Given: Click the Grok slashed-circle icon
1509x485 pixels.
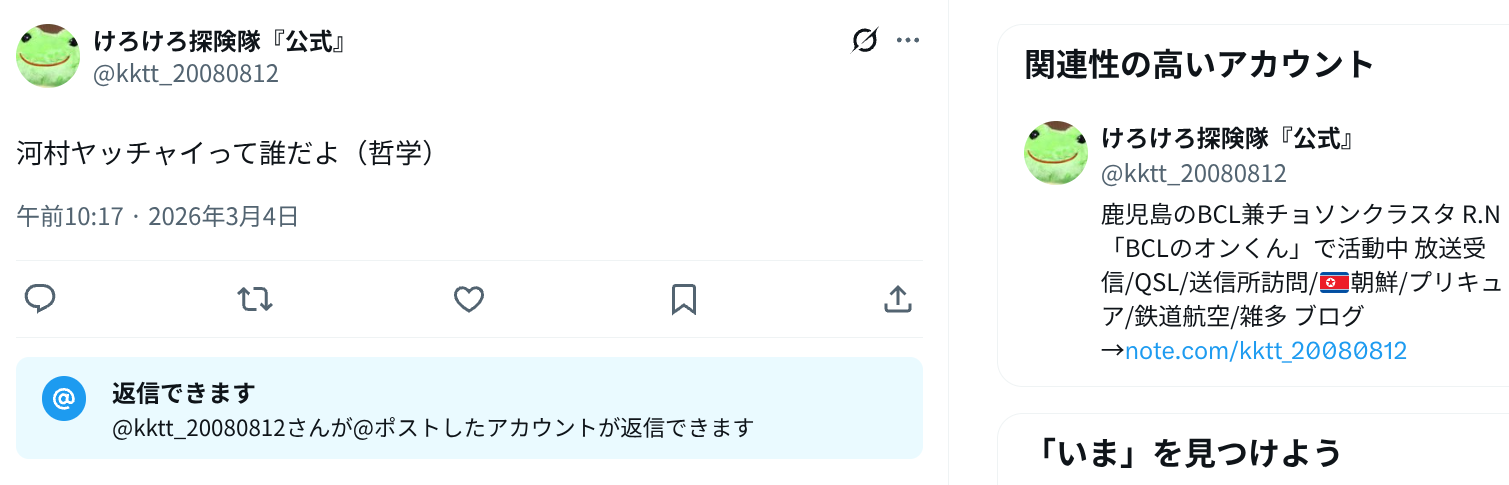Looking at the screenshot, I should click(865, 40).
